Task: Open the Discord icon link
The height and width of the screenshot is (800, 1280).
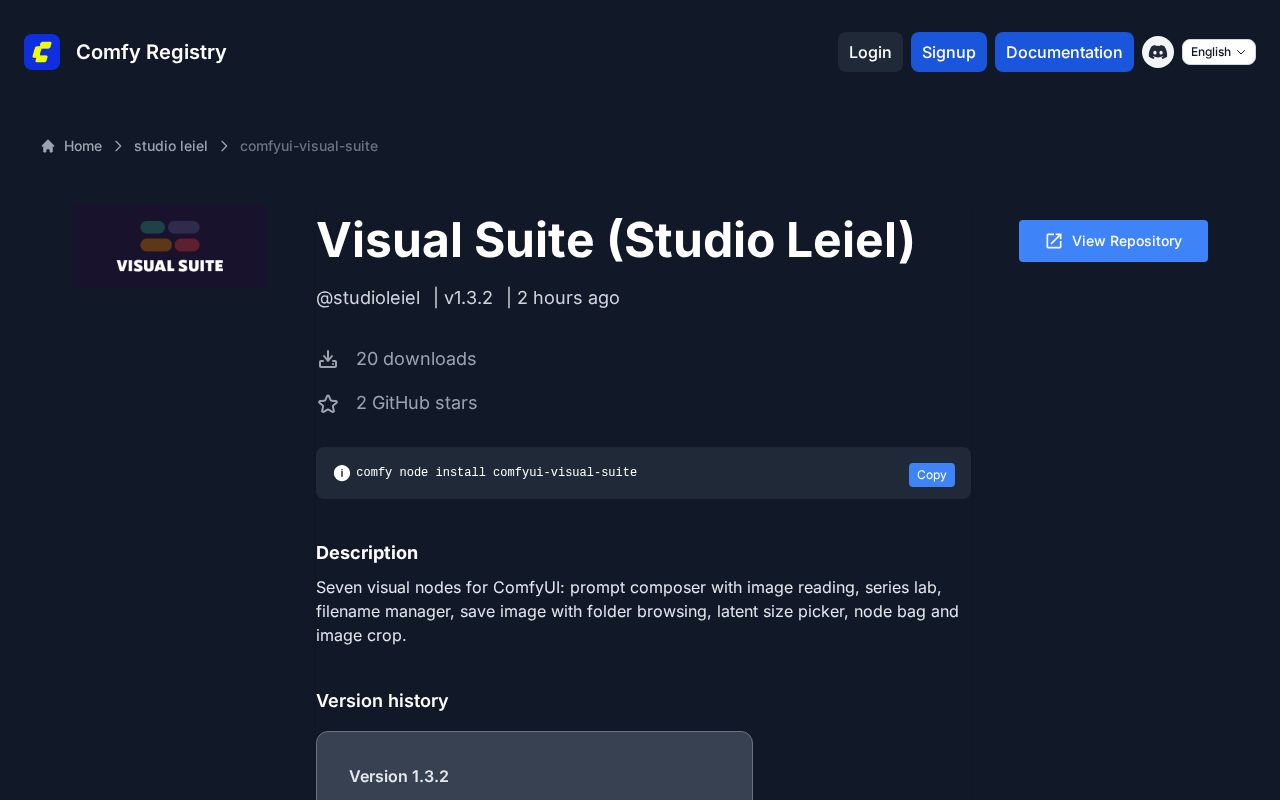Action: pos(1158,52)
